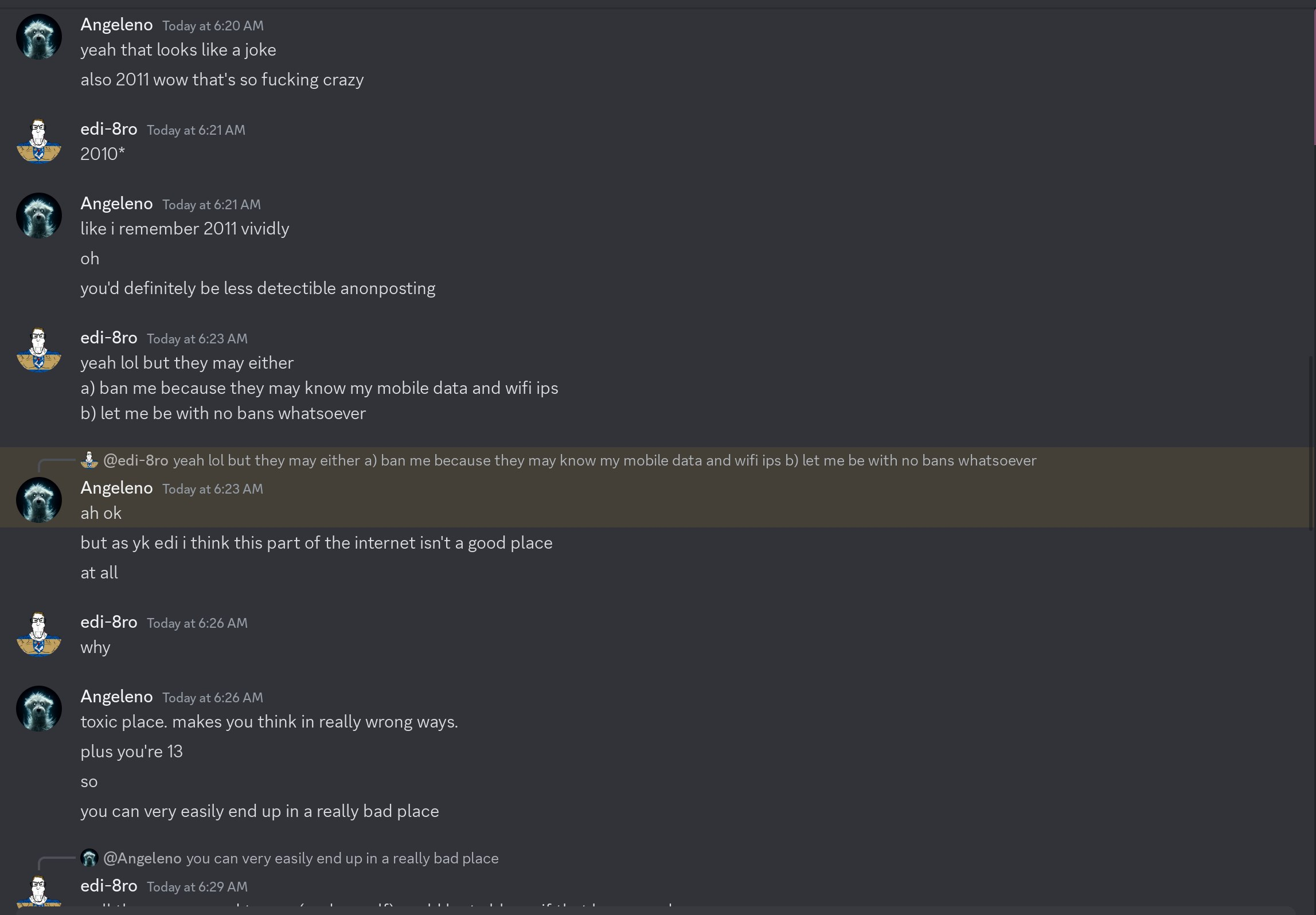Click the edi-8ro username at 6:21 AM
The height and width of the screenshot is (915, 1316).
pos(109,129)
